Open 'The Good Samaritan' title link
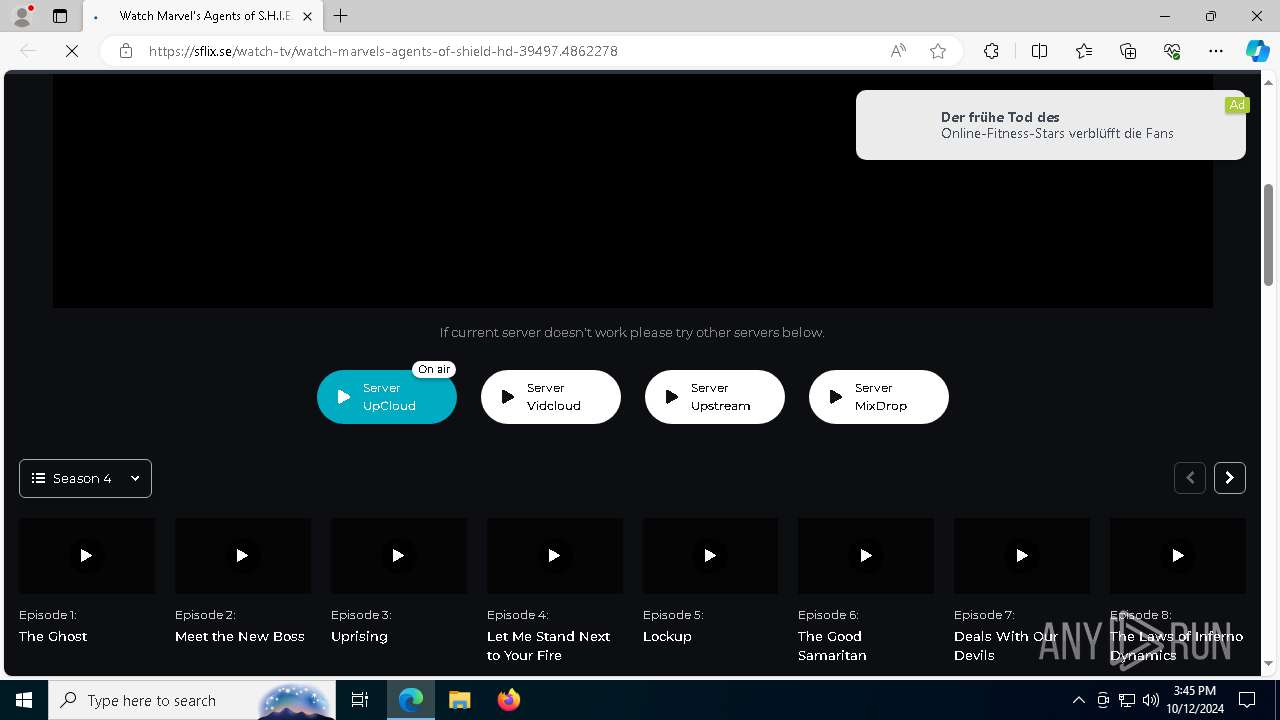 832,645
